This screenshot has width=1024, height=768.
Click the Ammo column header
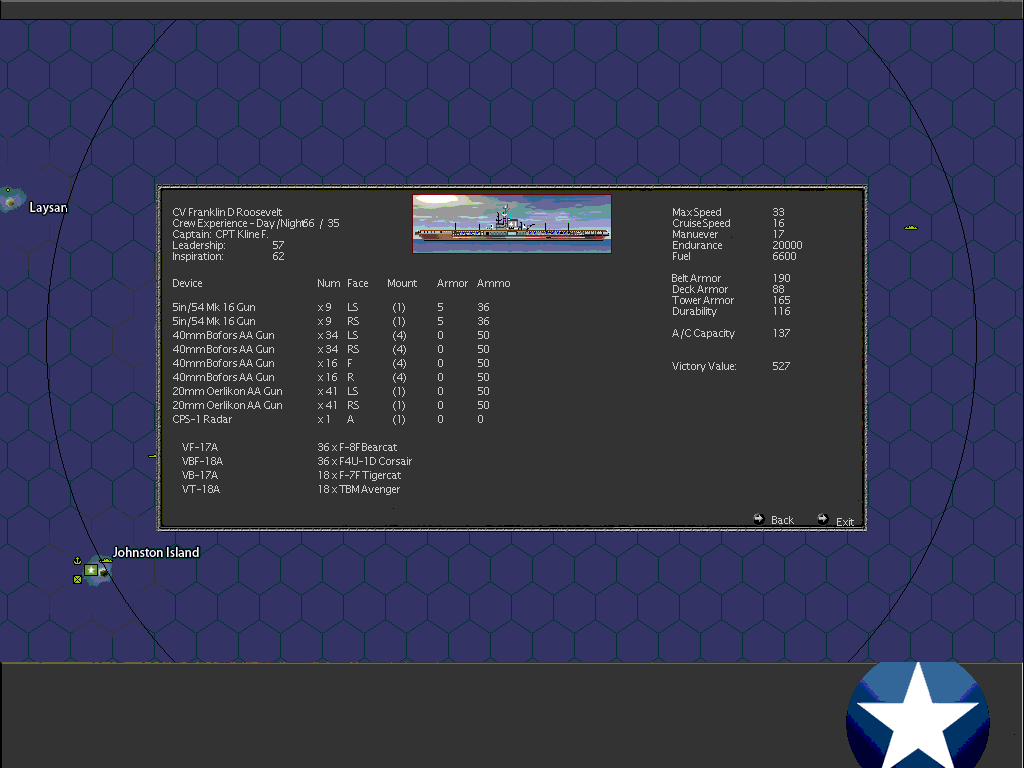pyautogui.click(x=494, y=283)
